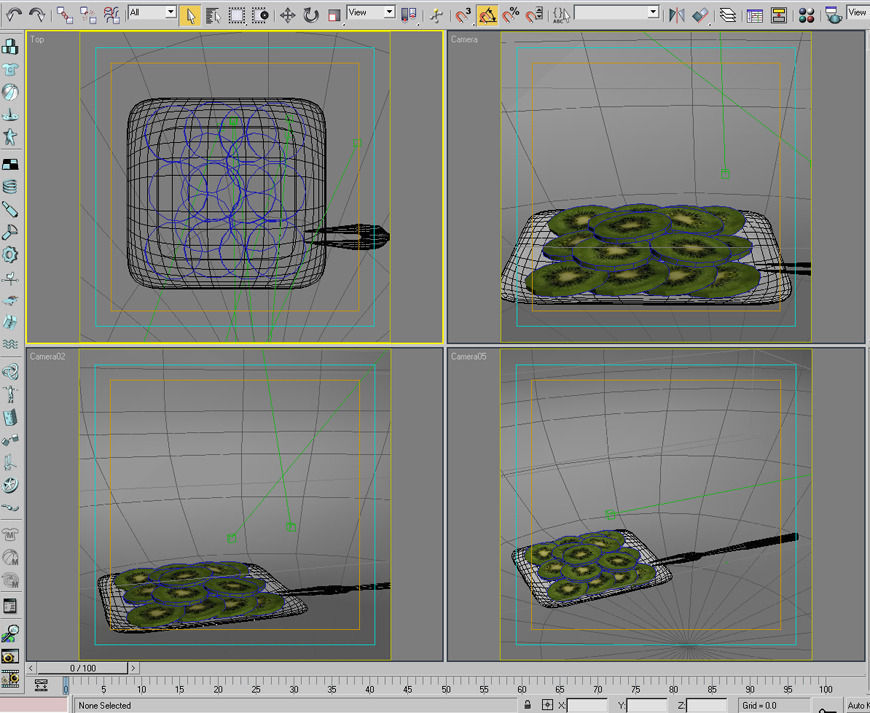Open the rectangular selection region flyout

237,15
